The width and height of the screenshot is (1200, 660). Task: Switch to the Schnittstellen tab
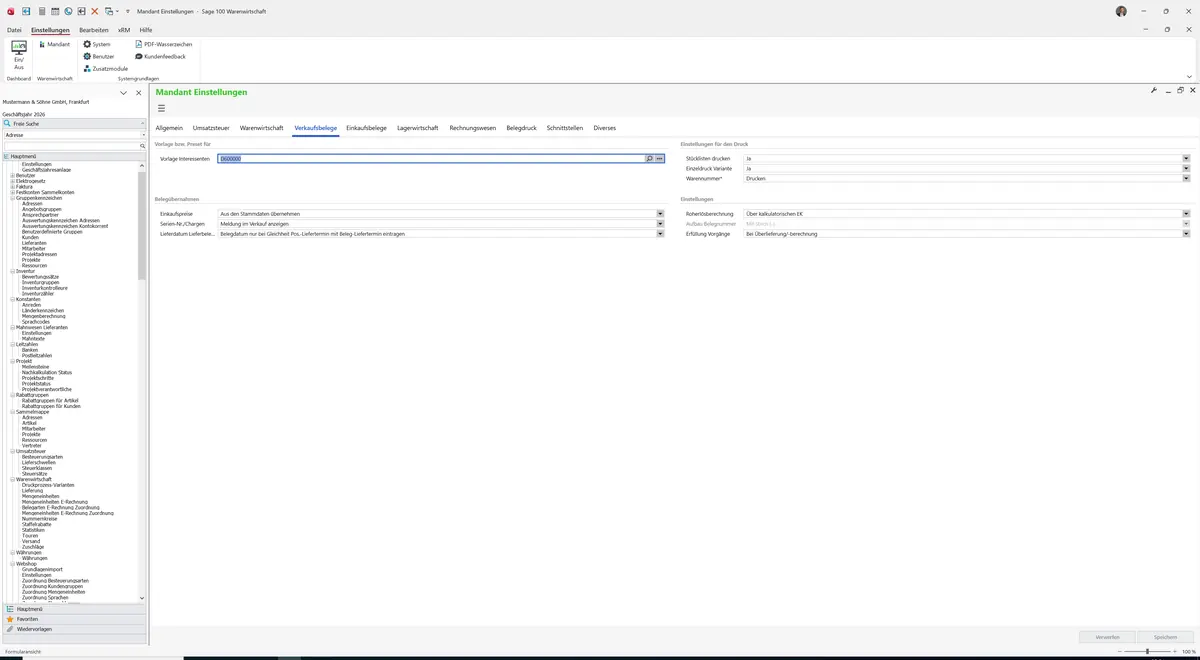coord(565,128)
